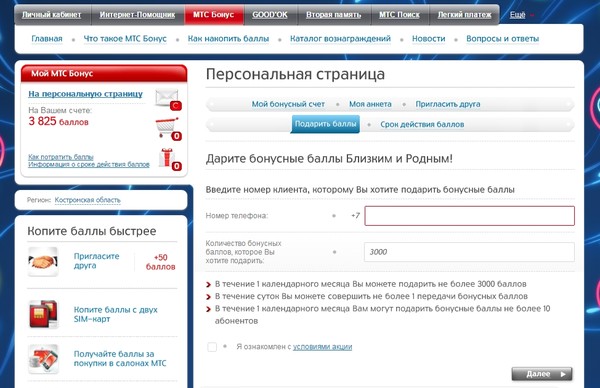Click the two SIM-cards image
The image size is (600, 388).
pyautogui.click(x=44, y=315)
